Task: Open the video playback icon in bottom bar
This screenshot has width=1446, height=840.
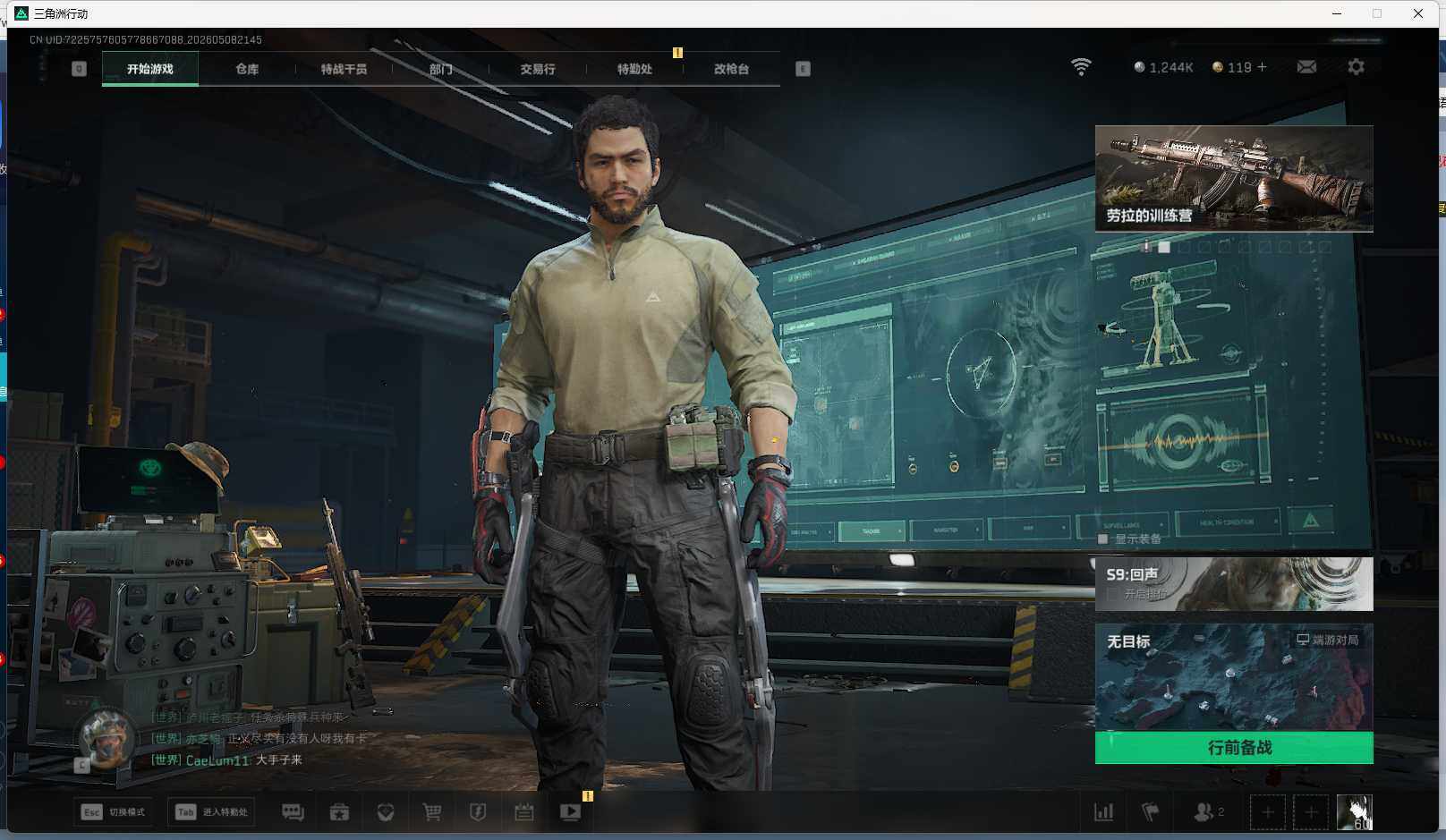Action: point(570,811)
